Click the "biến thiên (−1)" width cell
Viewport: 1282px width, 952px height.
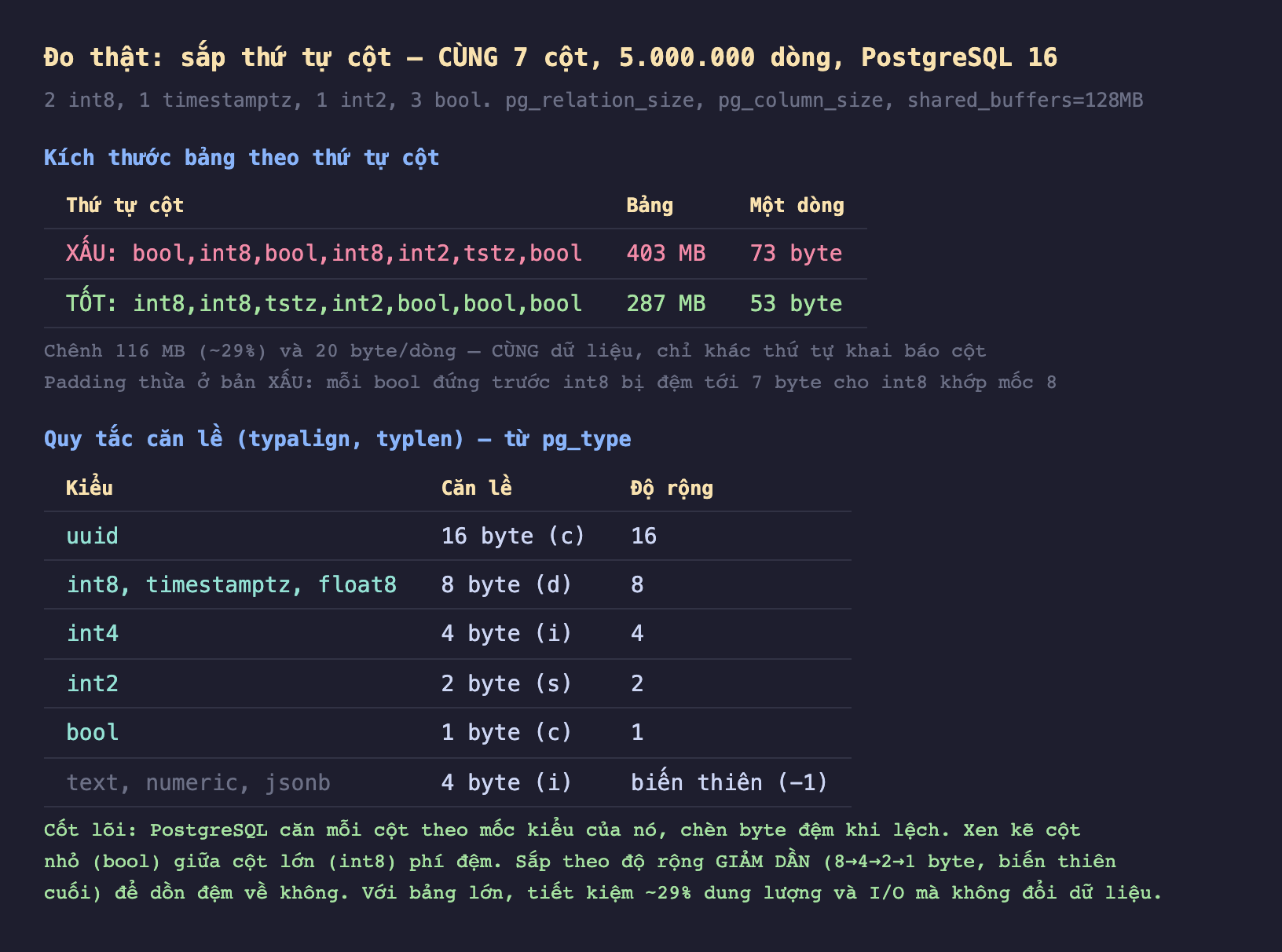pyautogui.click(x=729, y=783)
